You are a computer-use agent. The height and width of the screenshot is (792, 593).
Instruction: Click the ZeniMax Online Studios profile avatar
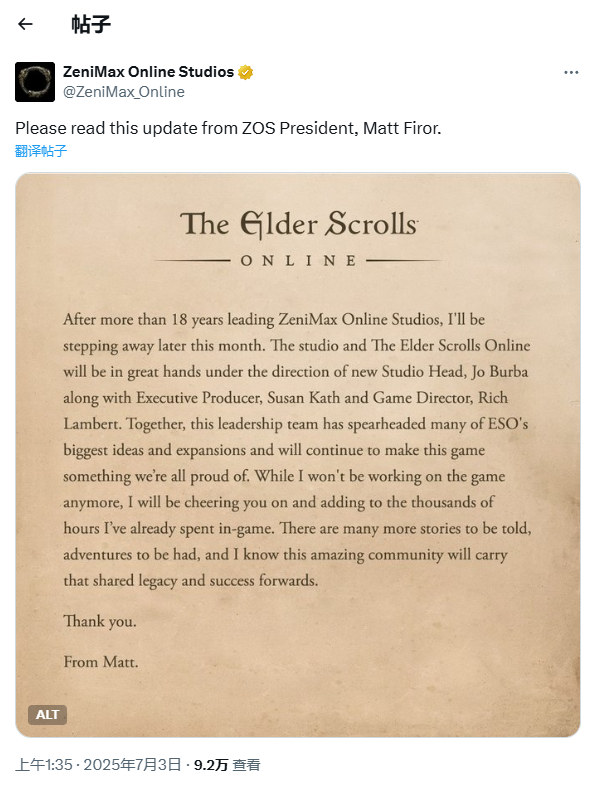click(x=35, y=82)
